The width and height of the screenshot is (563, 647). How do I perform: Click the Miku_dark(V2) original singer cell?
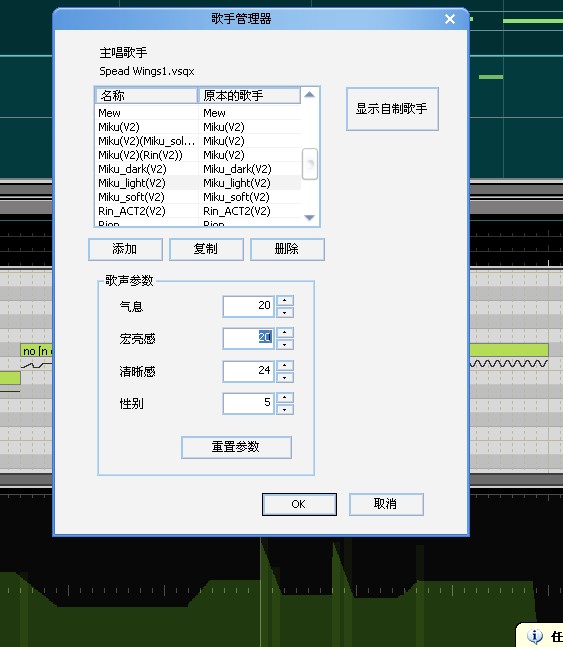point(237,169)
